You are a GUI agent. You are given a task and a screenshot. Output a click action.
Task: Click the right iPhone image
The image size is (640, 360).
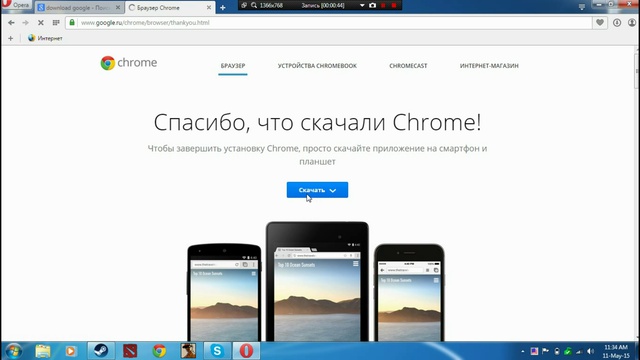409,292
